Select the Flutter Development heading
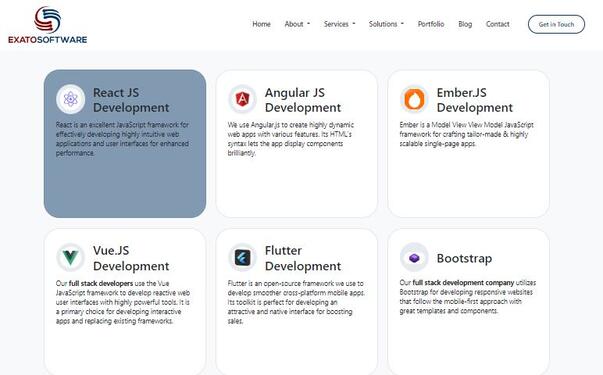This screenshot has height=375, width=603. [x=303, y=258]
